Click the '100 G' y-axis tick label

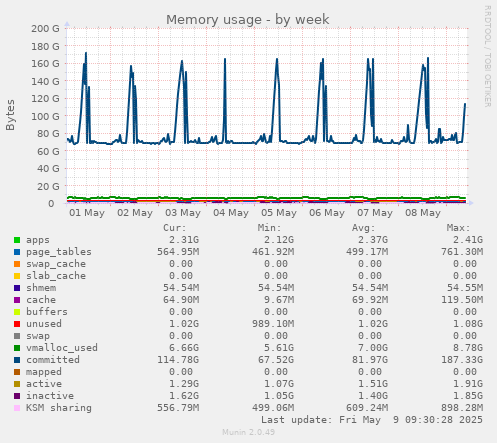(x=45, y=116)
